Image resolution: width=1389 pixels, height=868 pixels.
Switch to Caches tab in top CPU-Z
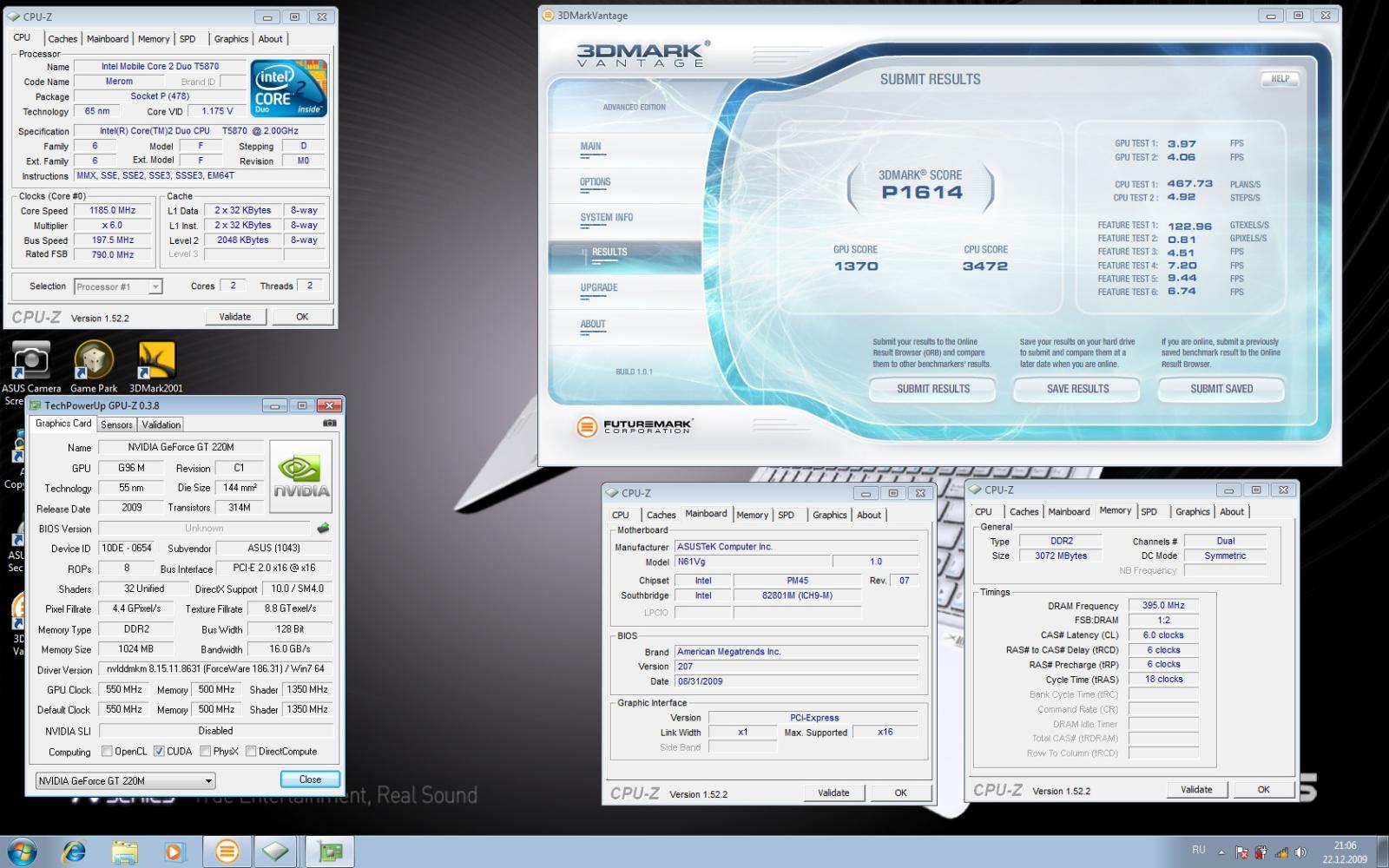[x=63, y=39]
